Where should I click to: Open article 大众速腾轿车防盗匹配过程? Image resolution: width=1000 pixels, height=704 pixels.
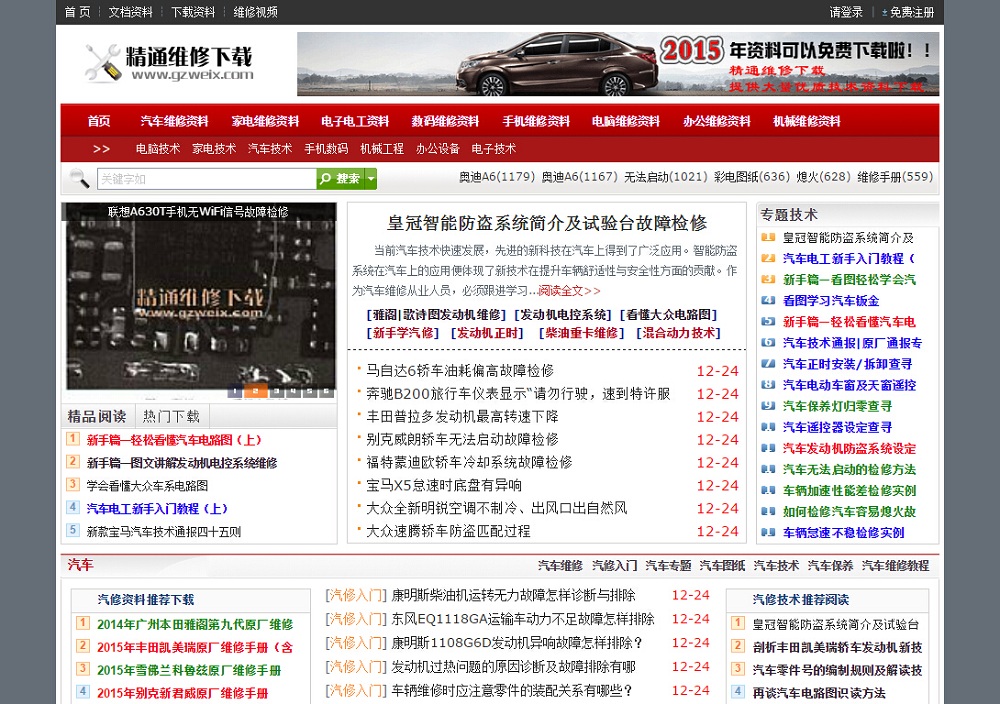[x=448, y=531]
